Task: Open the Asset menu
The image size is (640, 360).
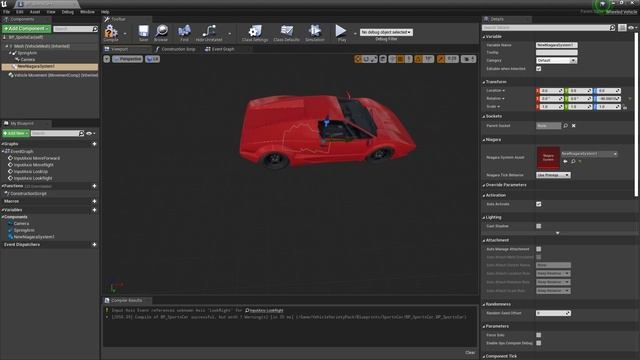Action: pyautogui.click(x=35, y=12)
